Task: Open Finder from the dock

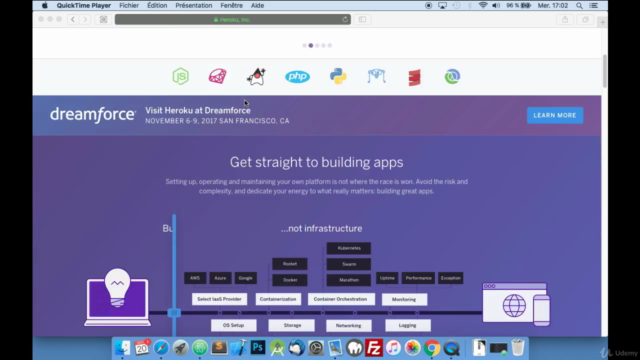Action: pyautogui.click(x=122, y=348)
